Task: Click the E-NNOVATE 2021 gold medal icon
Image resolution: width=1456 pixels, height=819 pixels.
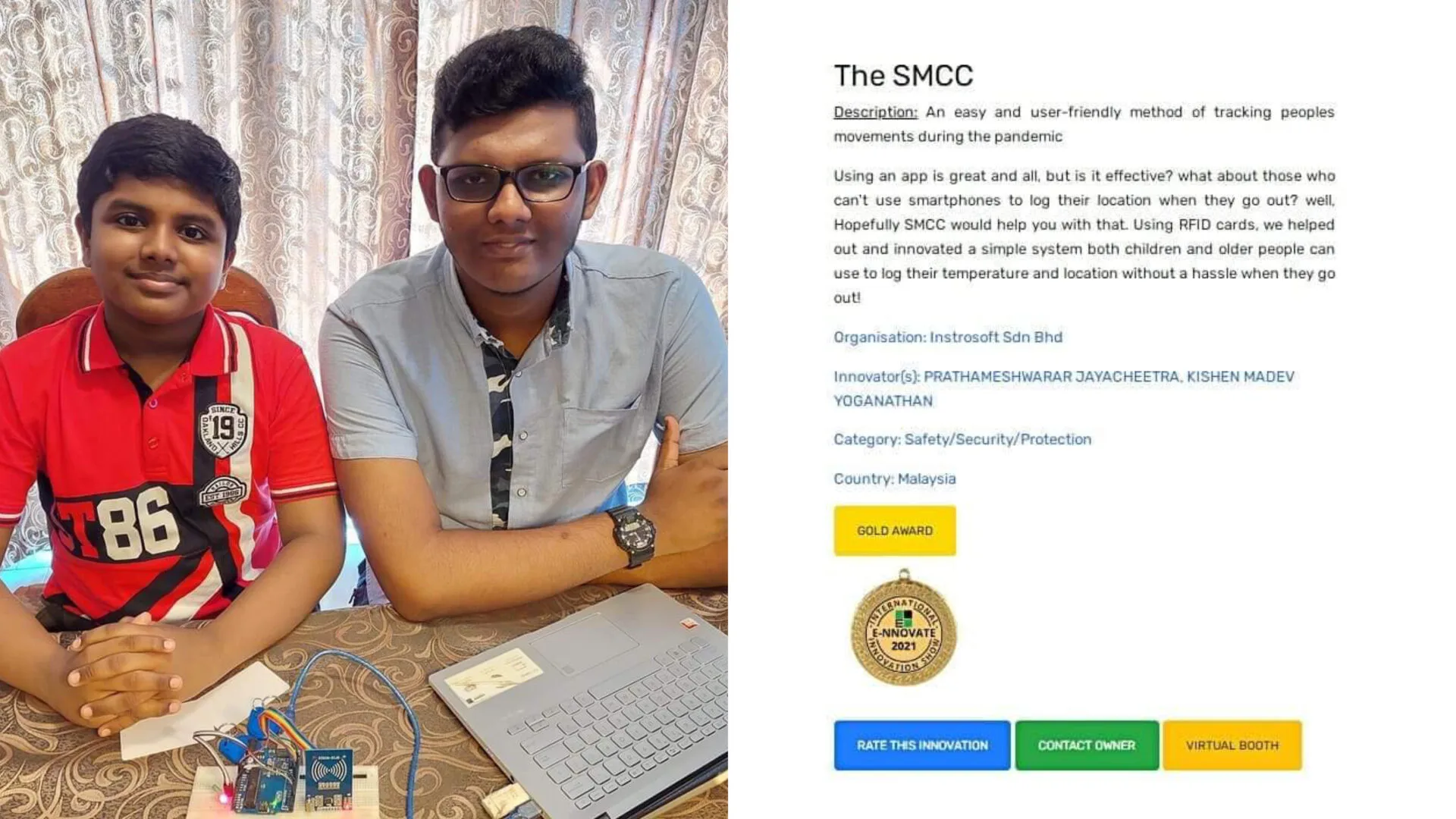Action: tap(904, 629)
